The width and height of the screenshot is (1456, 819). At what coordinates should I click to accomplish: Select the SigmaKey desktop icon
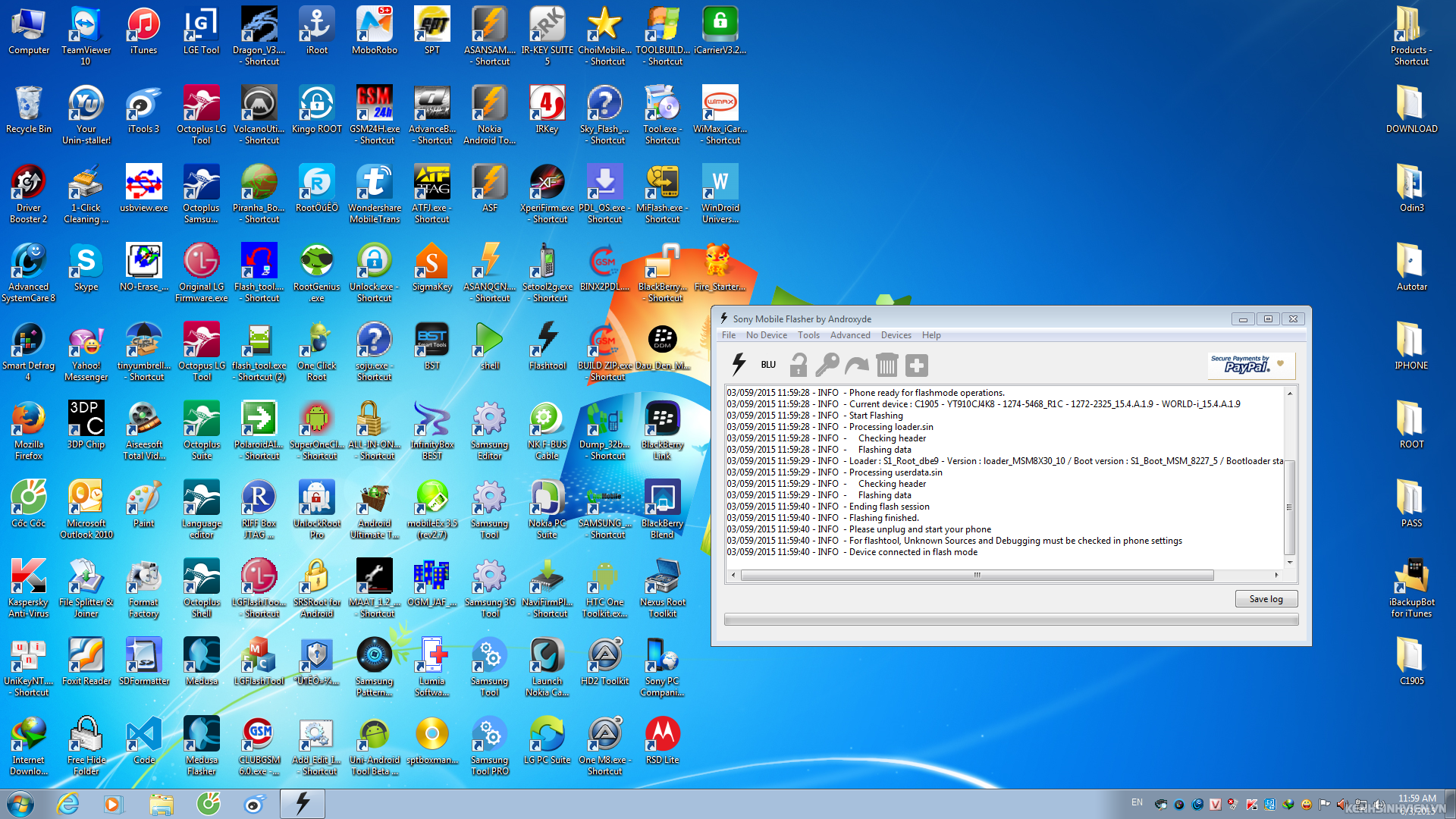click(x=432, y=267)
